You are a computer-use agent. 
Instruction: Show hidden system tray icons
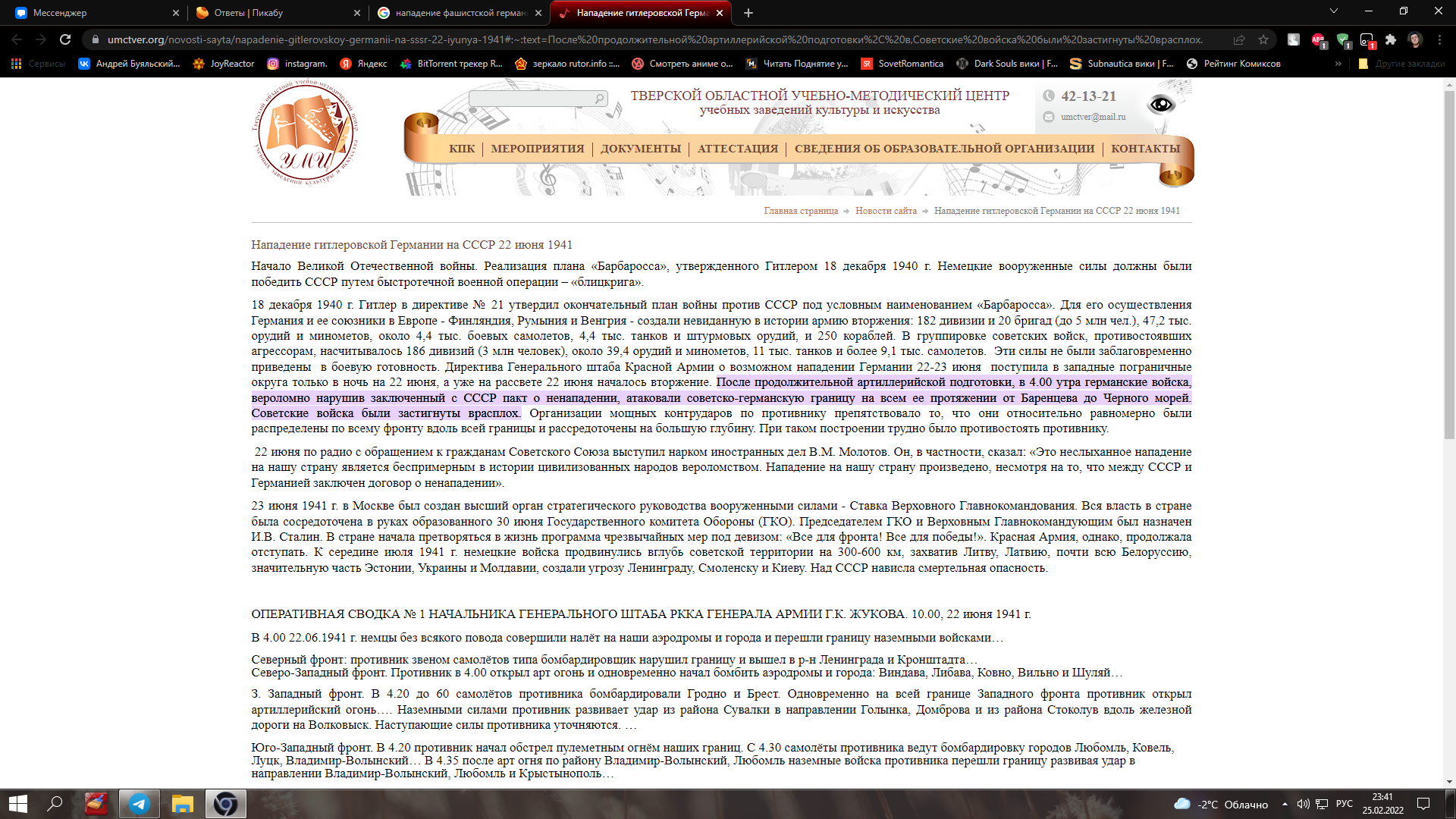tap(1285, 804)
